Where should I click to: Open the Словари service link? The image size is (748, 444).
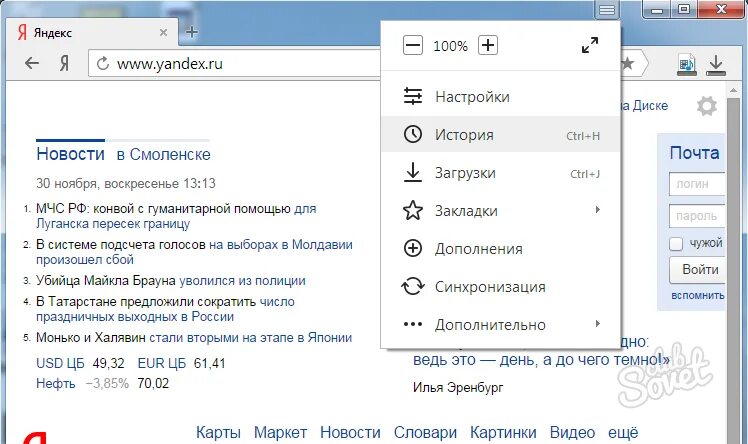click(425, 433)
